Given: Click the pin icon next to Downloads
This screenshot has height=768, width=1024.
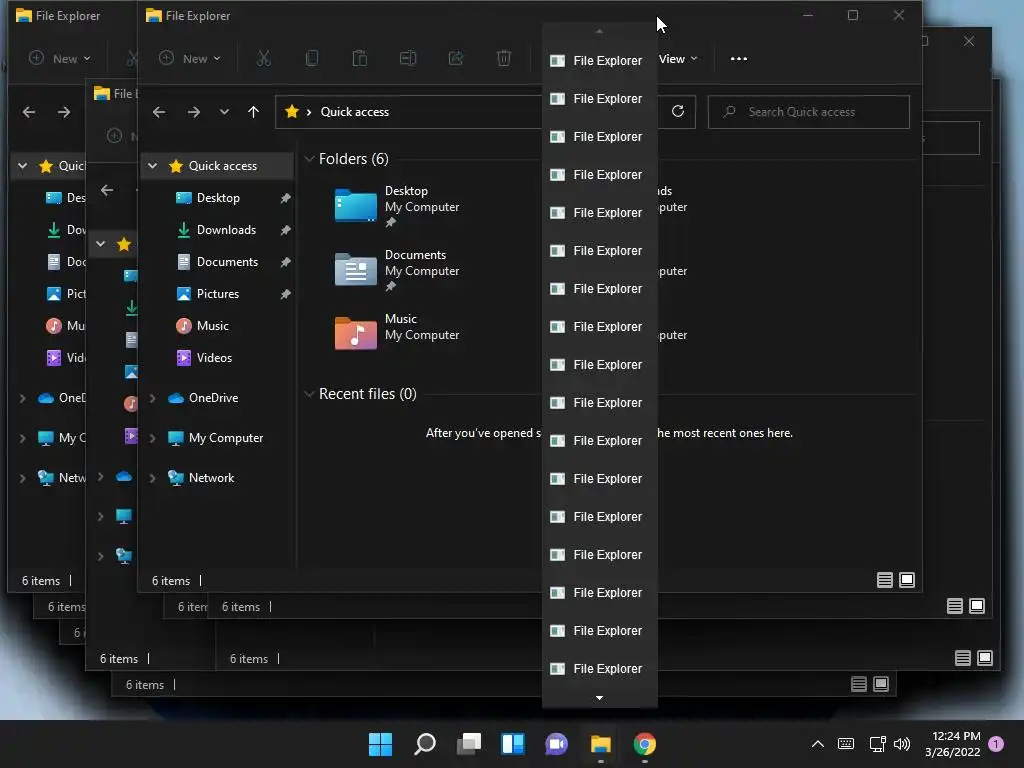Looking at the screenshot, I should tap(285, 230).
